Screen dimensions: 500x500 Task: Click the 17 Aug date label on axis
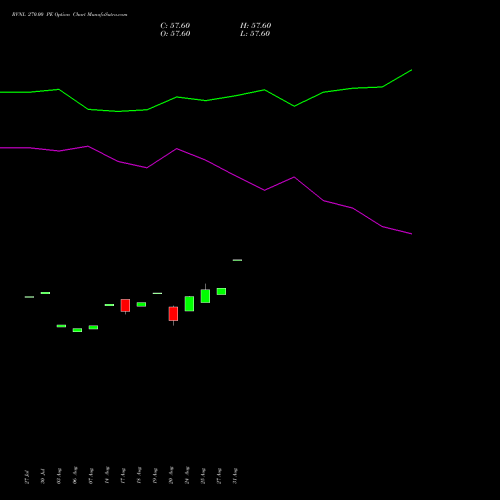(x=123, y=476)
